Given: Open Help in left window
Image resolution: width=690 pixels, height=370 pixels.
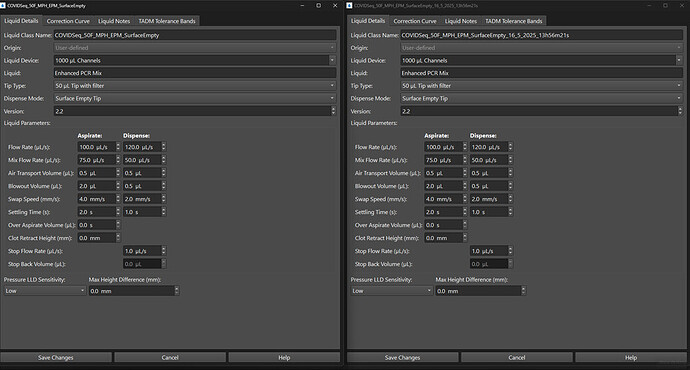Looking at the screenshot, I should coord(284,357).
